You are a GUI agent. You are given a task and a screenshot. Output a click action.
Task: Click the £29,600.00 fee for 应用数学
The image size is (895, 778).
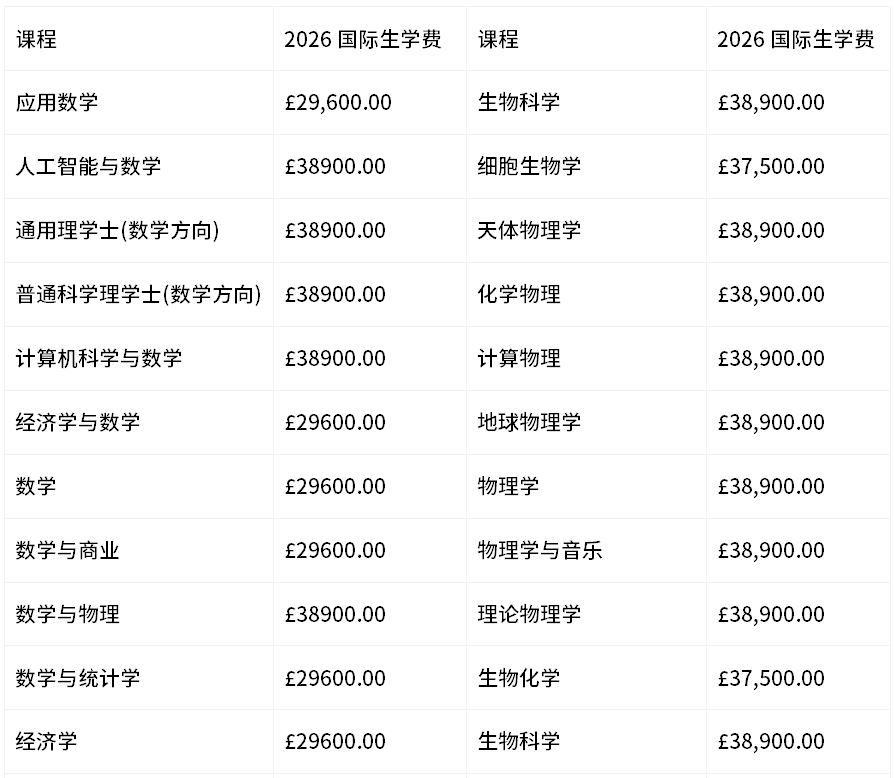338,102
